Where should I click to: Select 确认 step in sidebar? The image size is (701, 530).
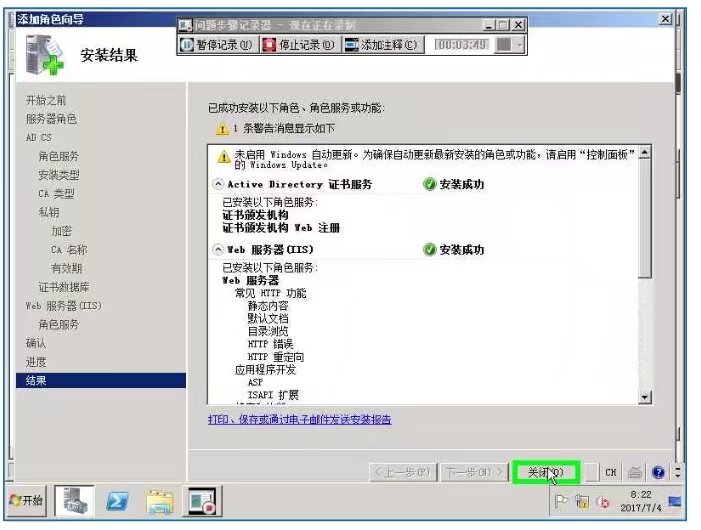pyautogui.click(x=36, y=343)
